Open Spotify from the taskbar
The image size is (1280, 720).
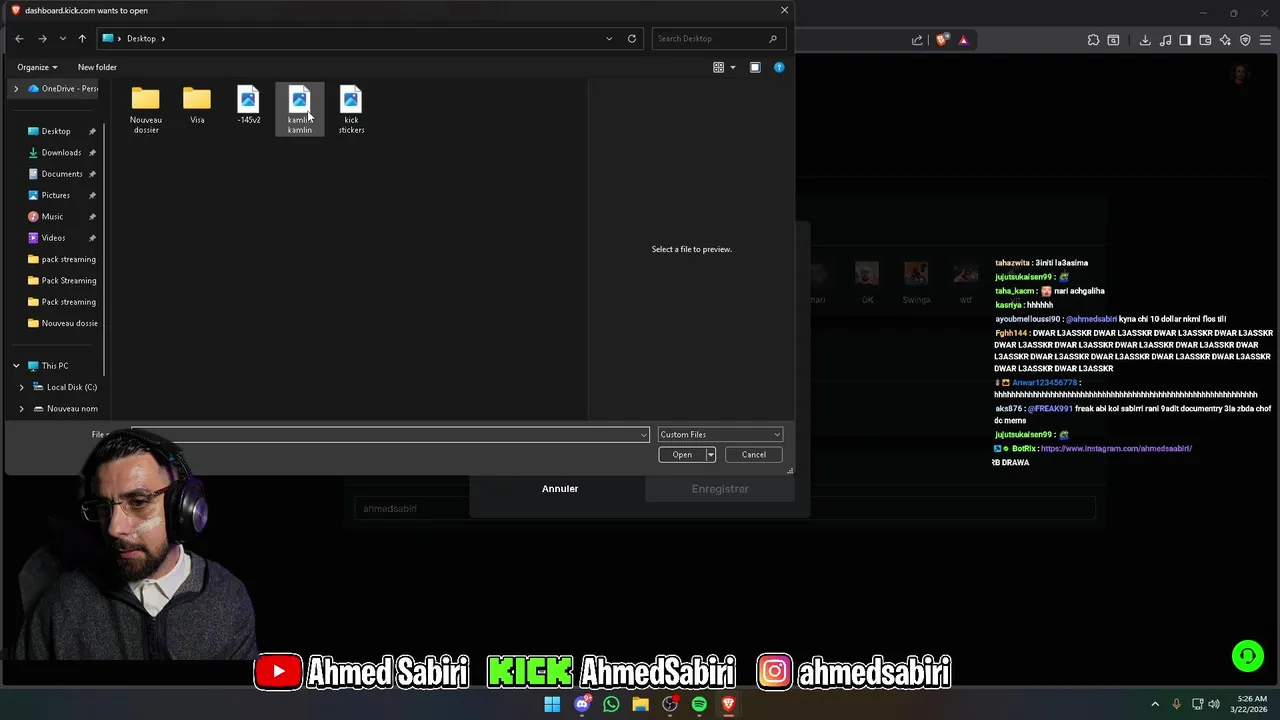699,704
